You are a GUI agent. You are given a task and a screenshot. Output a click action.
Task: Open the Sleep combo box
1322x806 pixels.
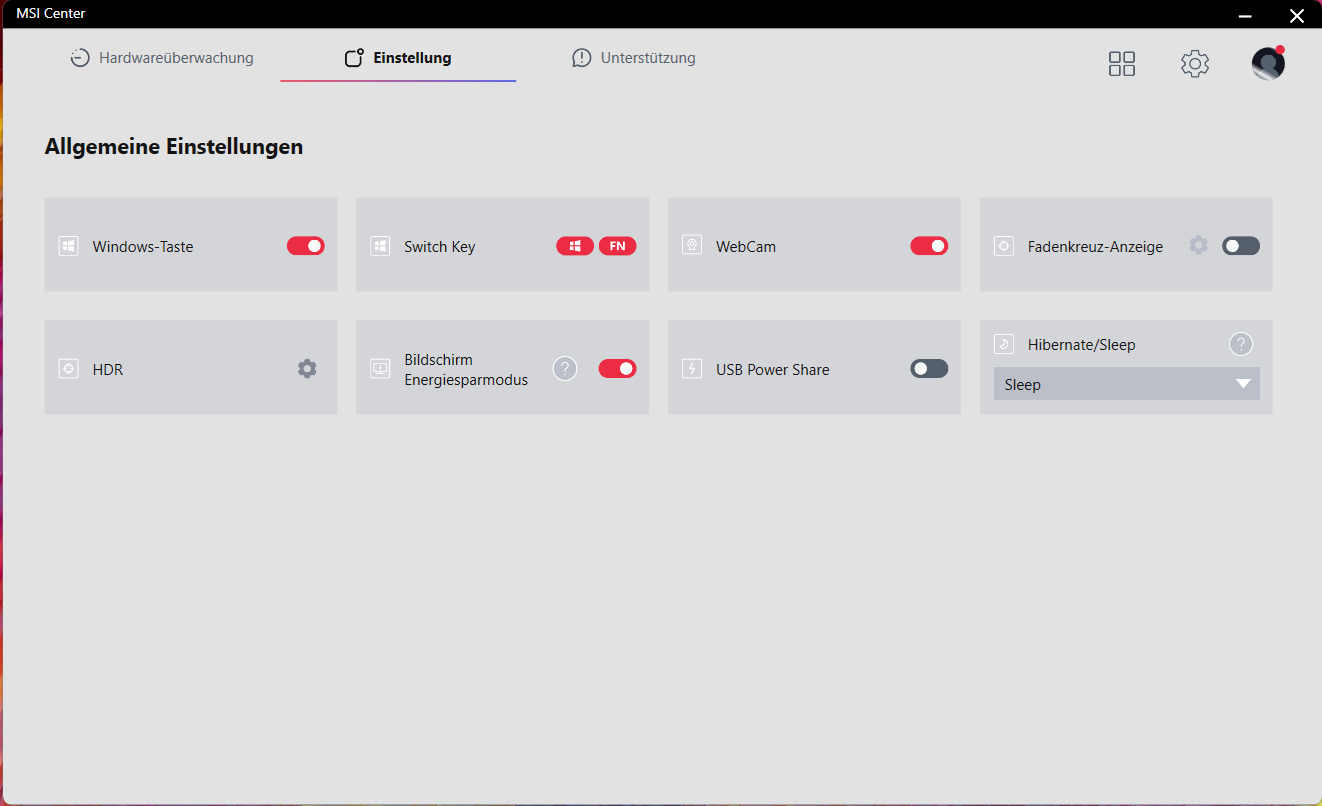(1110, 384)
